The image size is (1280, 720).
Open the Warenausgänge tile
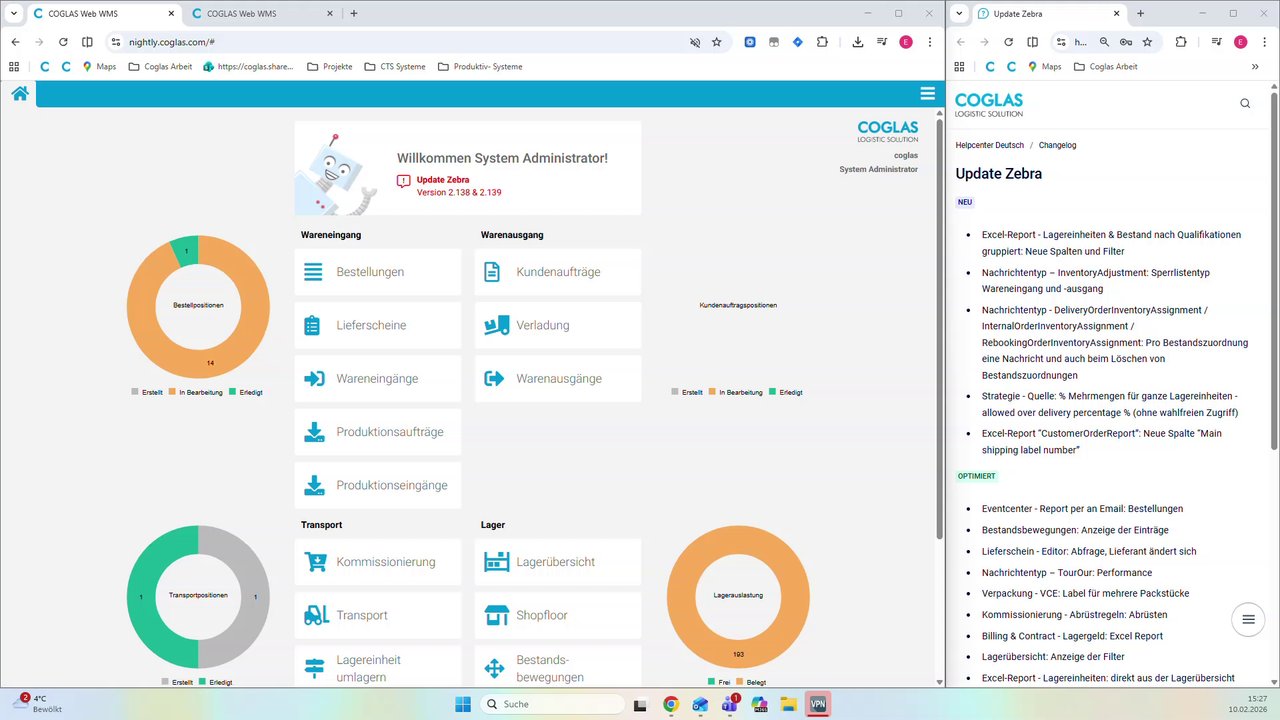click(558, 379)
